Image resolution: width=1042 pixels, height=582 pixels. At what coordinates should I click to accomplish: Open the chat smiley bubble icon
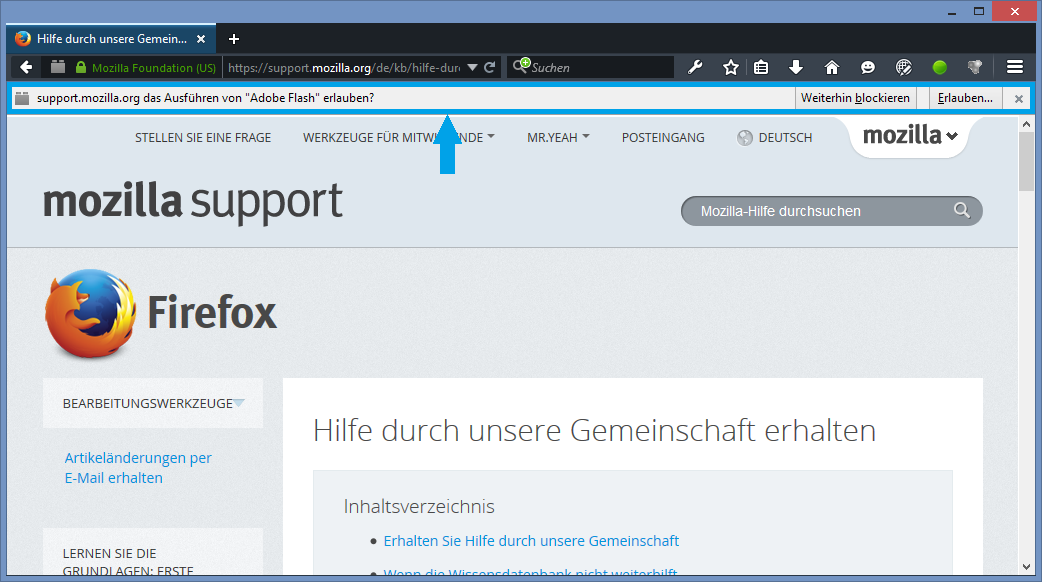[867, 67]
